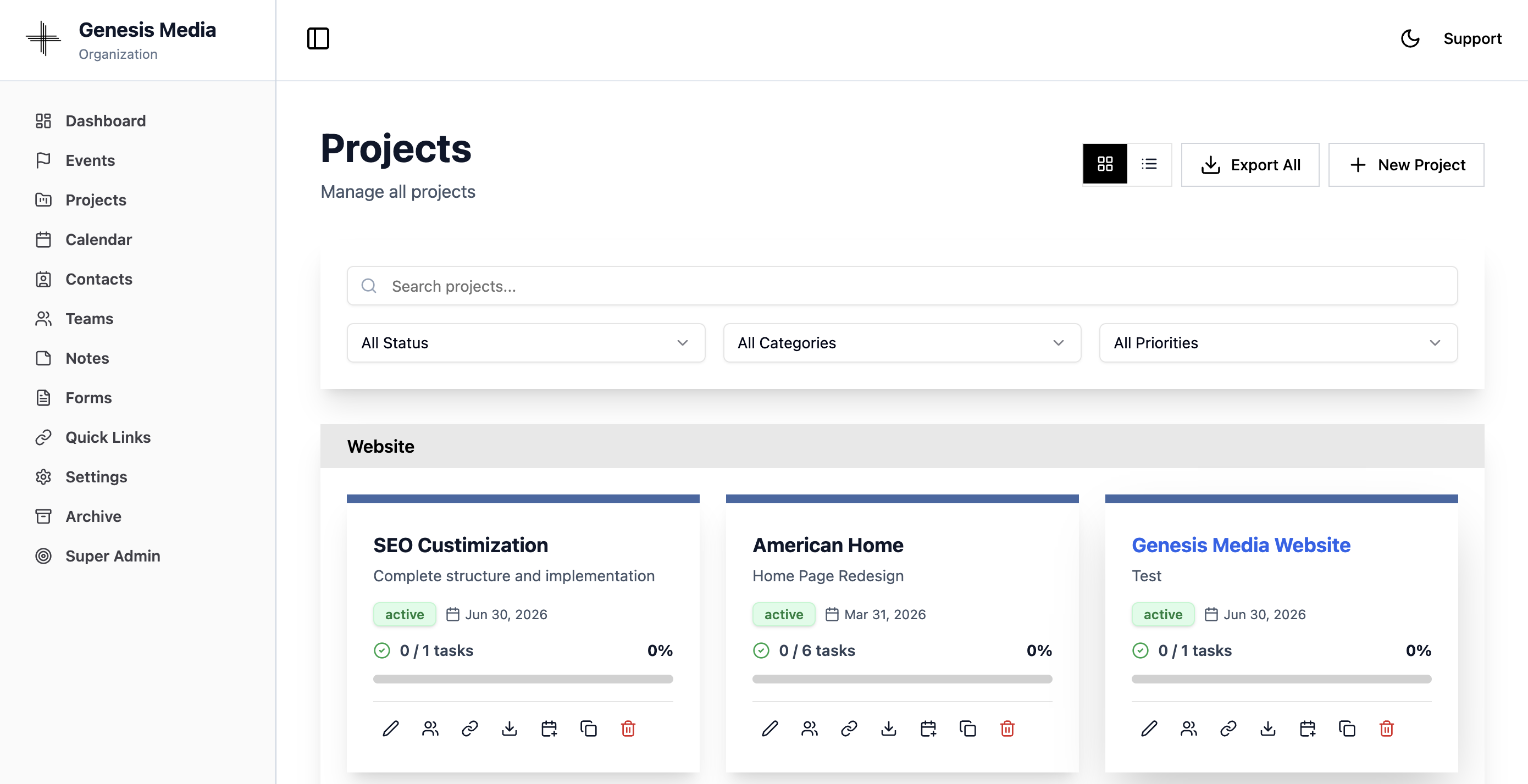Go to Dashboard in sidebar

[x=137, y=121]
